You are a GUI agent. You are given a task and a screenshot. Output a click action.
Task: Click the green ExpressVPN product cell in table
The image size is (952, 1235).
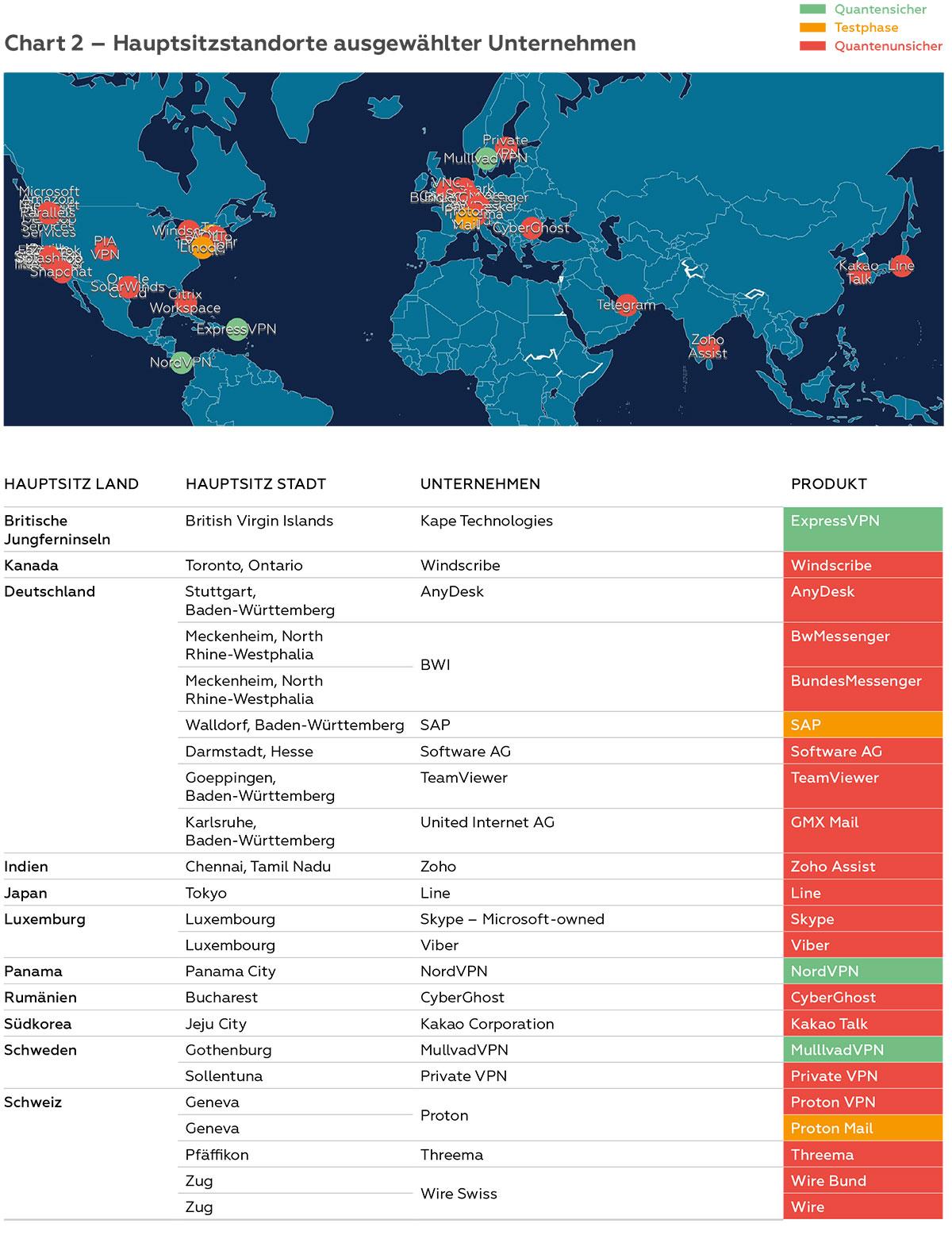click(862, 529)
